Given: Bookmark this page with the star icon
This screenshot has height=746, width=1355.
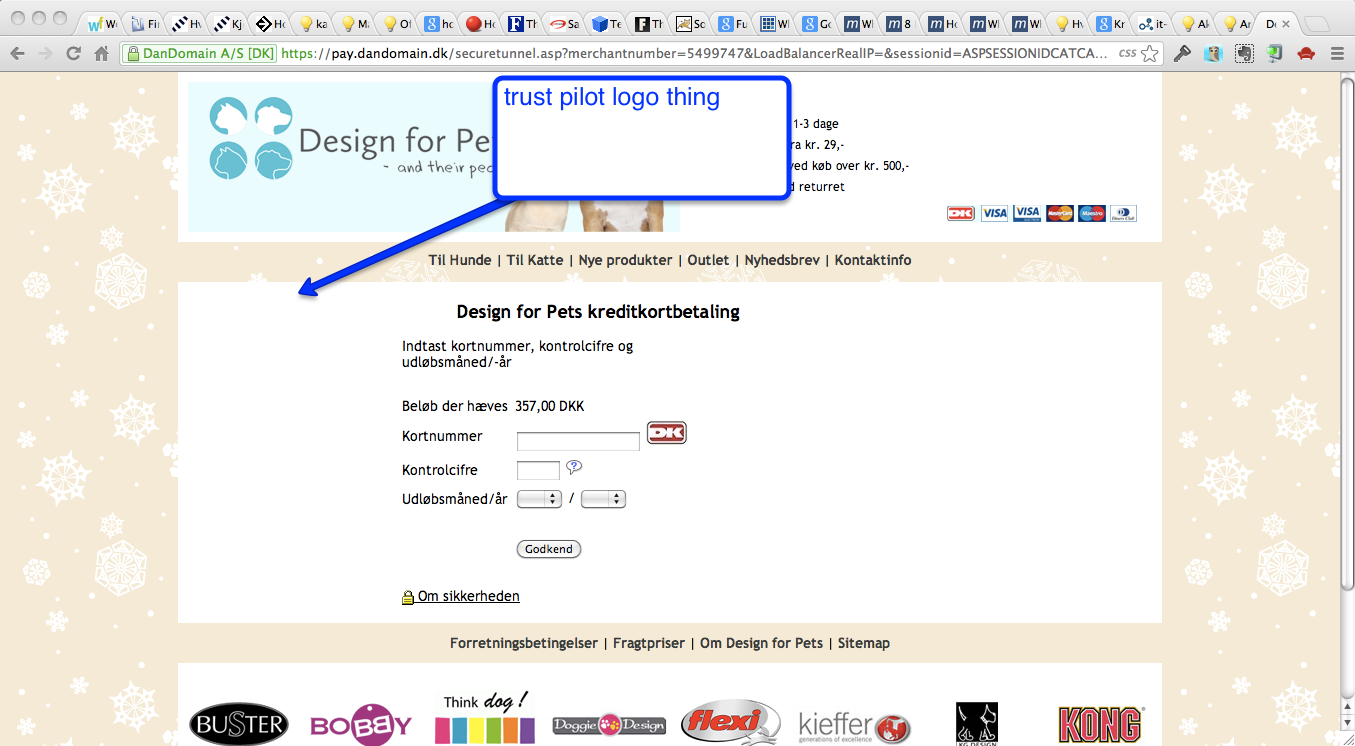Looking at the screenshot, I should 1150,54.
